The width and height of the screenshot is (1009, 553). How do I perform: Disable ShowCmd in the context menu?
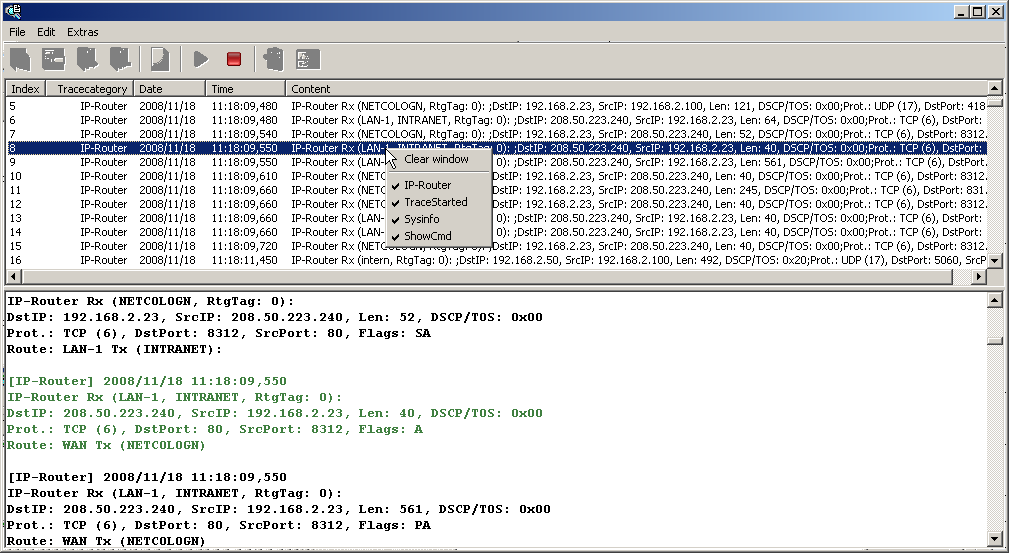(x=427, y=236)
